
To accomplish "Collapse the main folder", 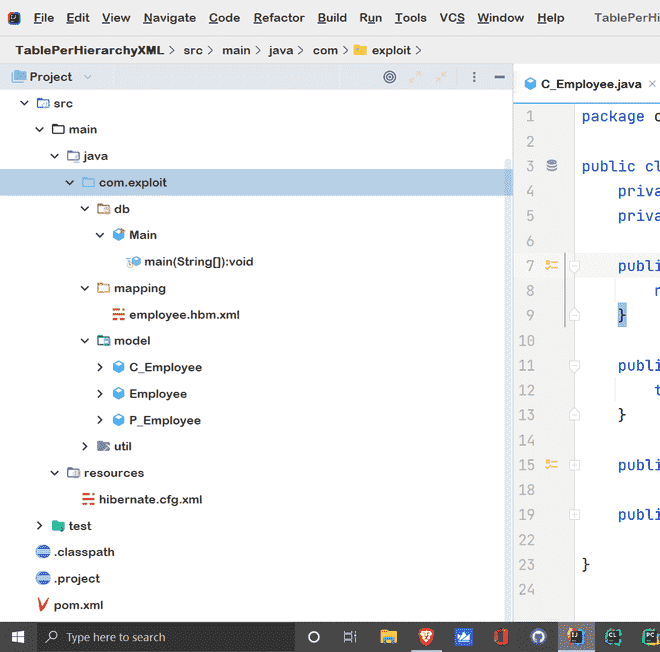I will pyautogui.click(x=40, y=129).
